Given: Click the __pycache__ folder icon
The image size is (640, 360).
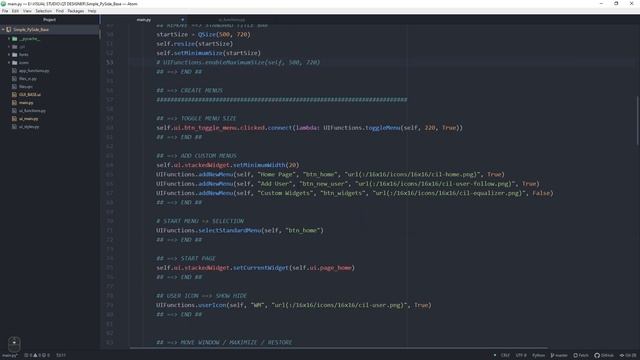Looking at the screenshot, I should point(15,39).
